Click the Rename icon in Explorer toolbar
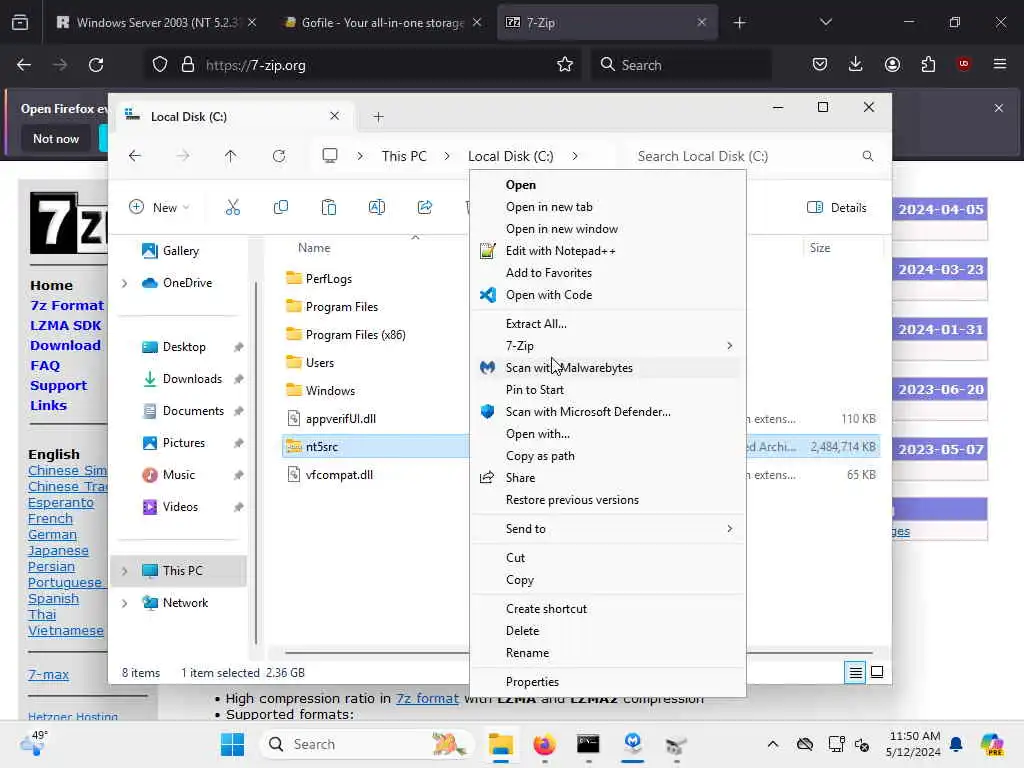 click(377, 208)
